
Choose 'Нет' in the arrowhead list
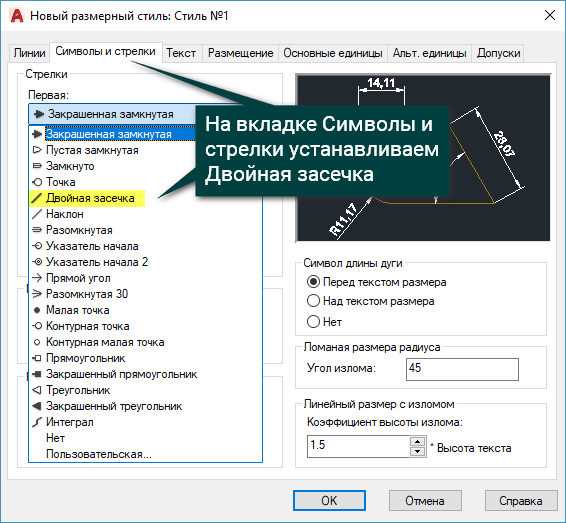(55, 438)
